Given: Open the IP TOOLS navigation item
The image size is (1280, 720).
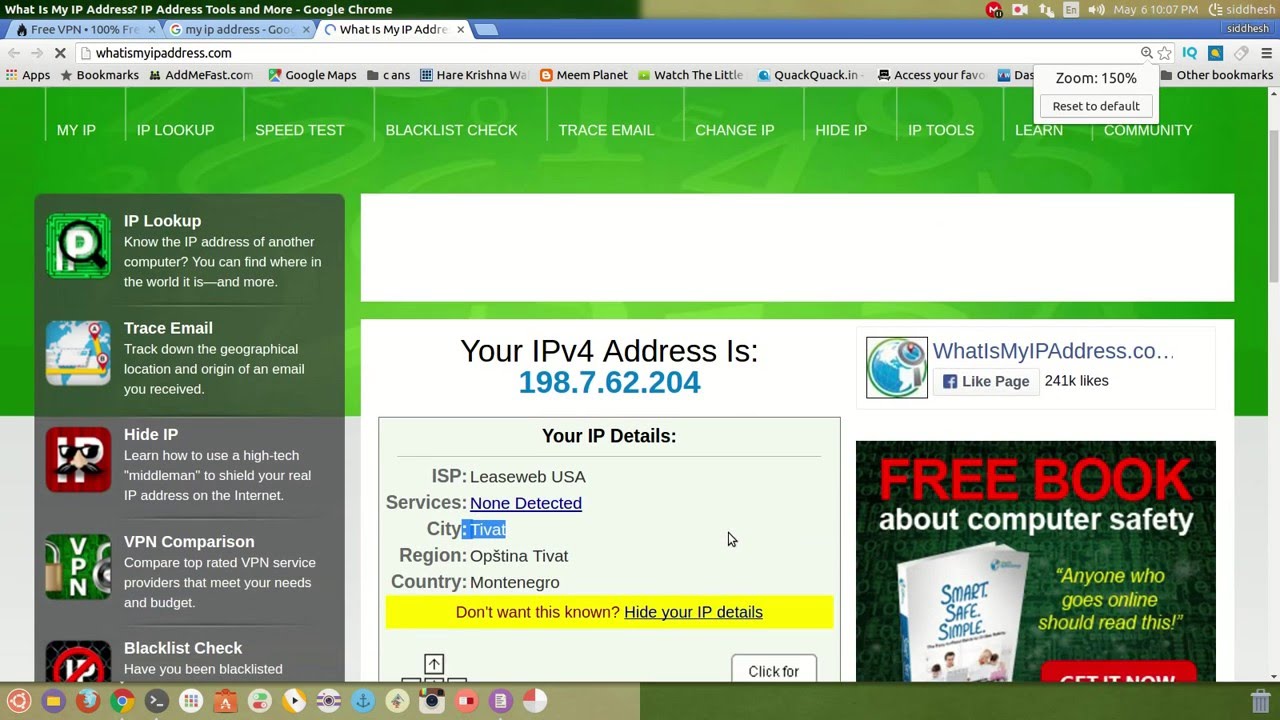Looking at the screenshot, I should pos(941,130).
